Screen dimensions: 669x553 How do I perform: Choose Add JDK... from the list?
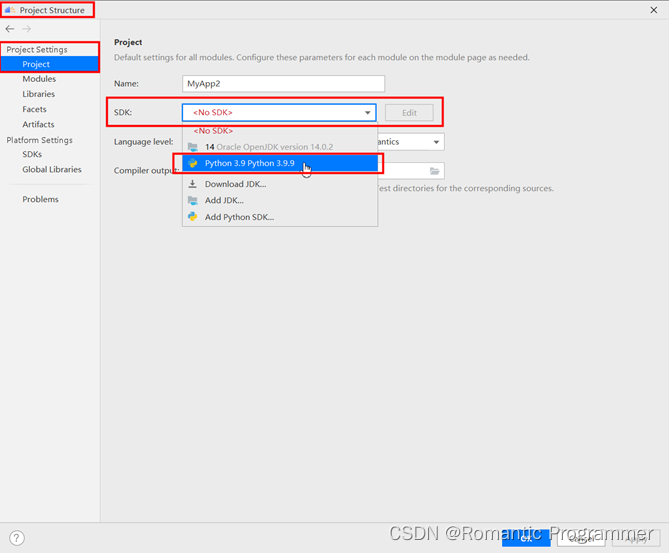280,200
